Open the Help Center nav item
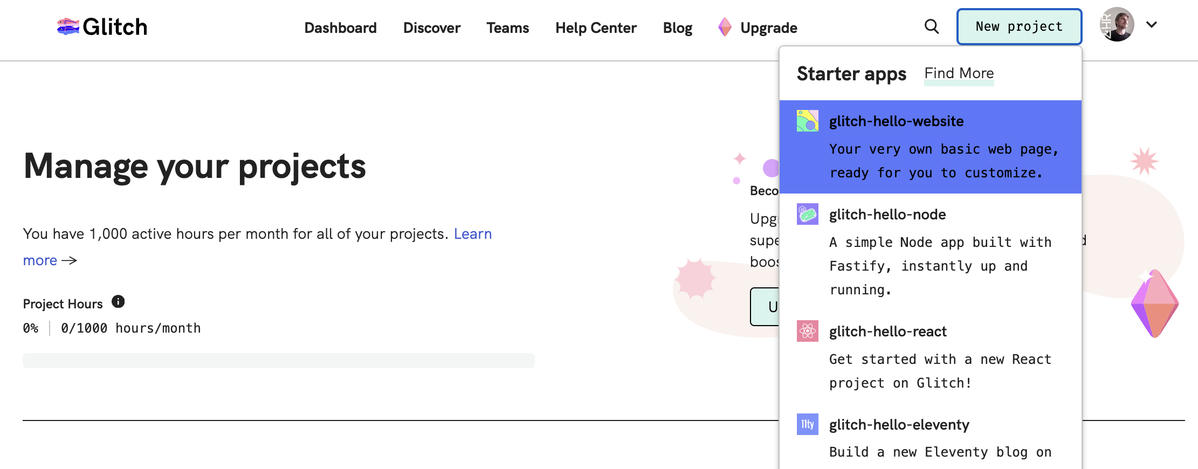Screen dimensions: 1198x469 pyautogui.click(x=596, y=28)
